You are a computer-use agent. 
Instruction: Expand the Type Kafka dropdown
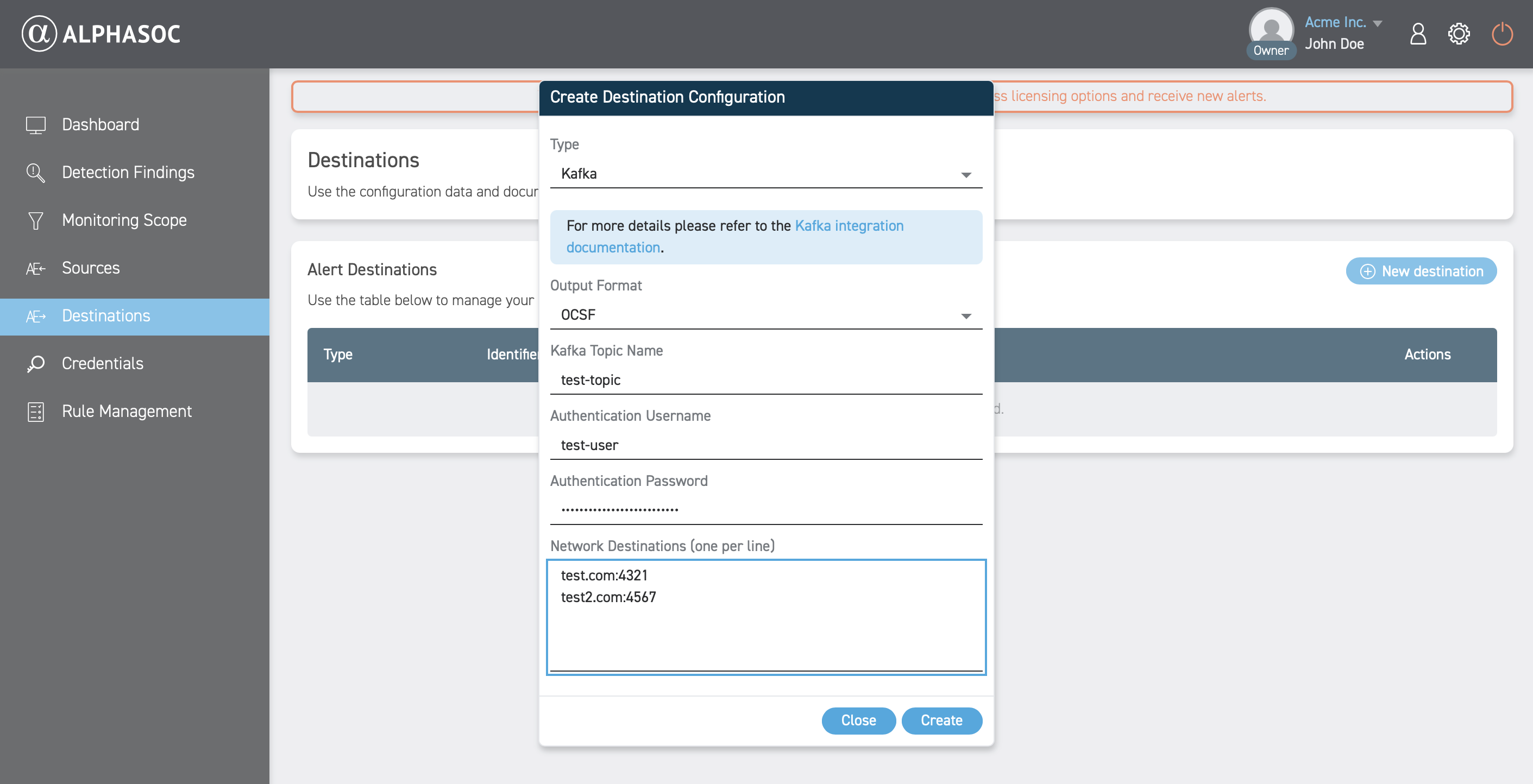tap(765, 174)
